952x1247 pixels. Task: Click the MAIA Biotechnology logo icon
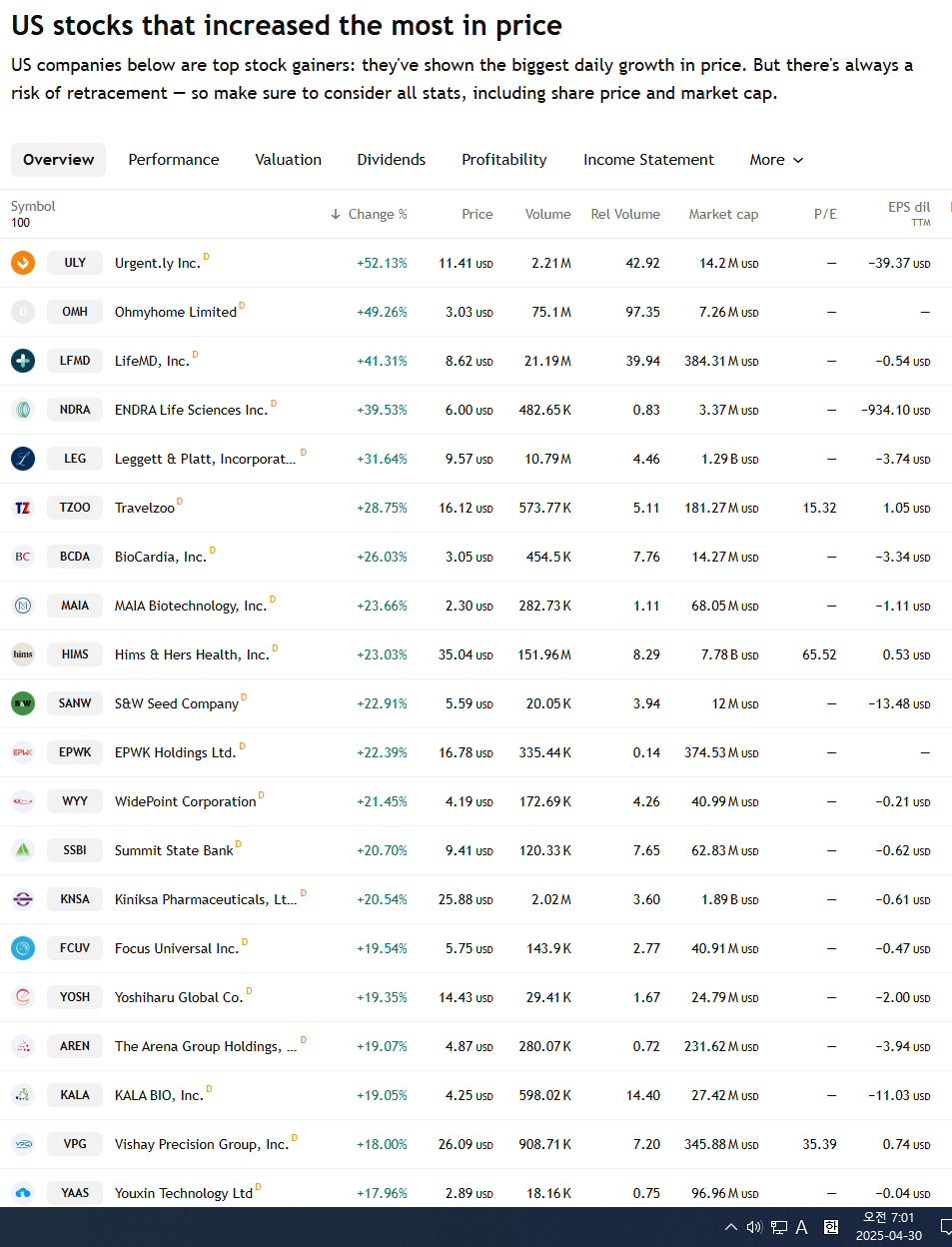coord(23,606)
